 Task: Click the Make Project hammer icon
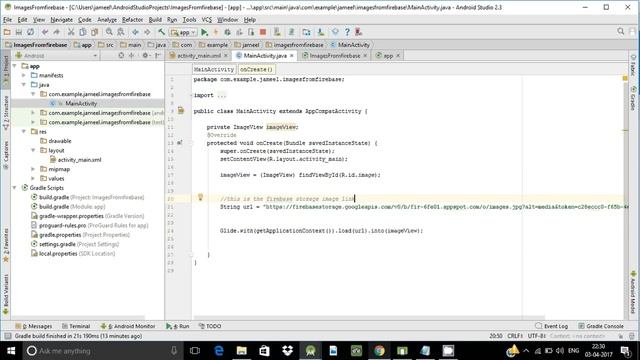tap(162, 32)
